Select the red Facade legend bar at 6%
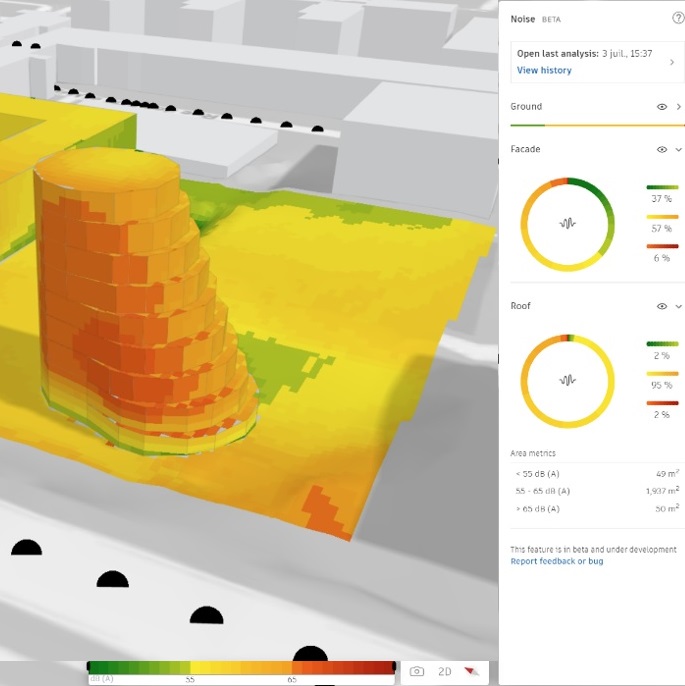Viewport: 685px width, 686px height. [x=662, y=246]
